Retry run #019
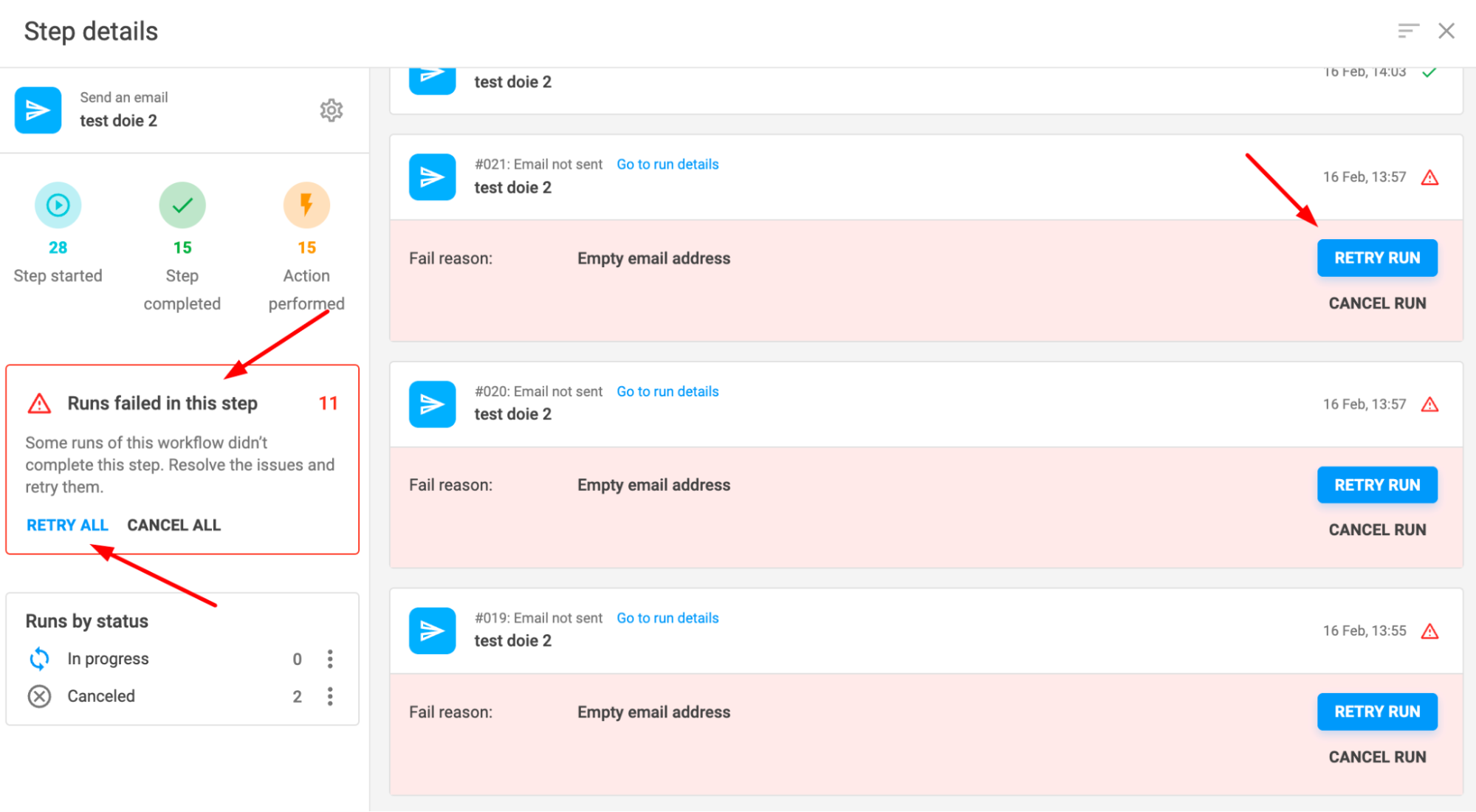 pyautogui.click(x=1377, y=712)
